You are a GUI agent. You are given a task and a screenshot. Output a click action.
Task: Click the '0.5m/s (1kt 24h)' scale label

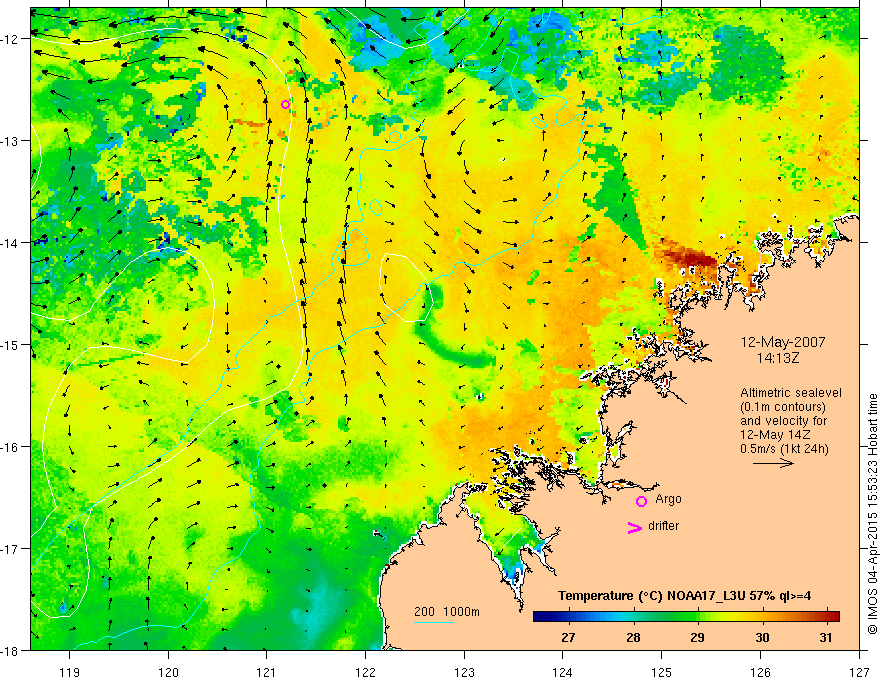click(784, 449)
